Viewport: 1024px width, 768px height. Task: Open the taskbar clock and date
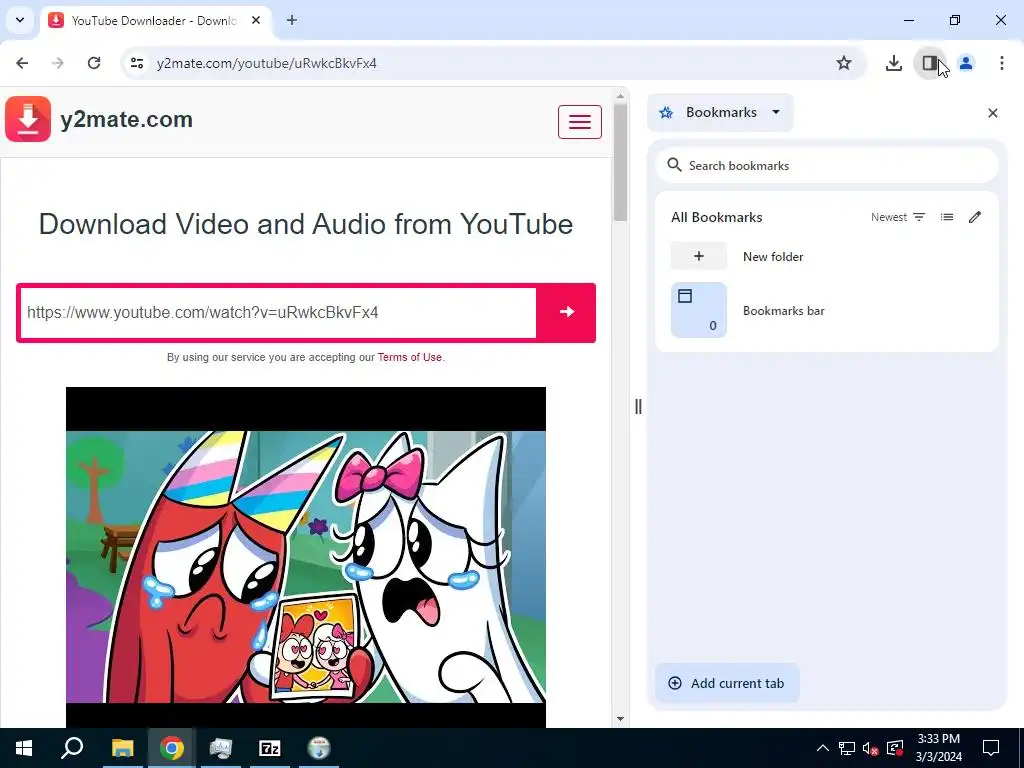938,748
